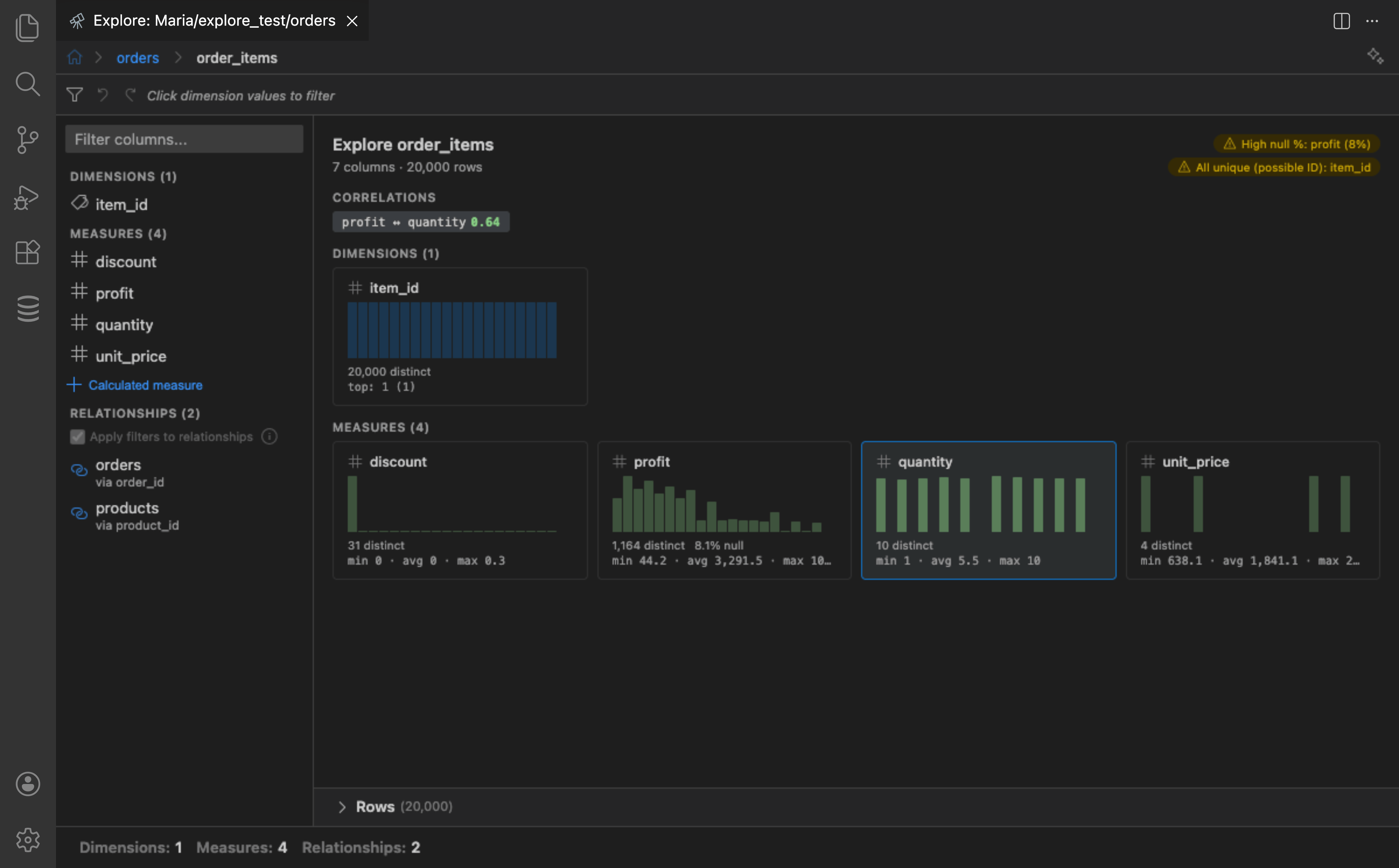Open the Search panel in the activity bar
Screen dimensions: 1399x868
pos(27,84)
